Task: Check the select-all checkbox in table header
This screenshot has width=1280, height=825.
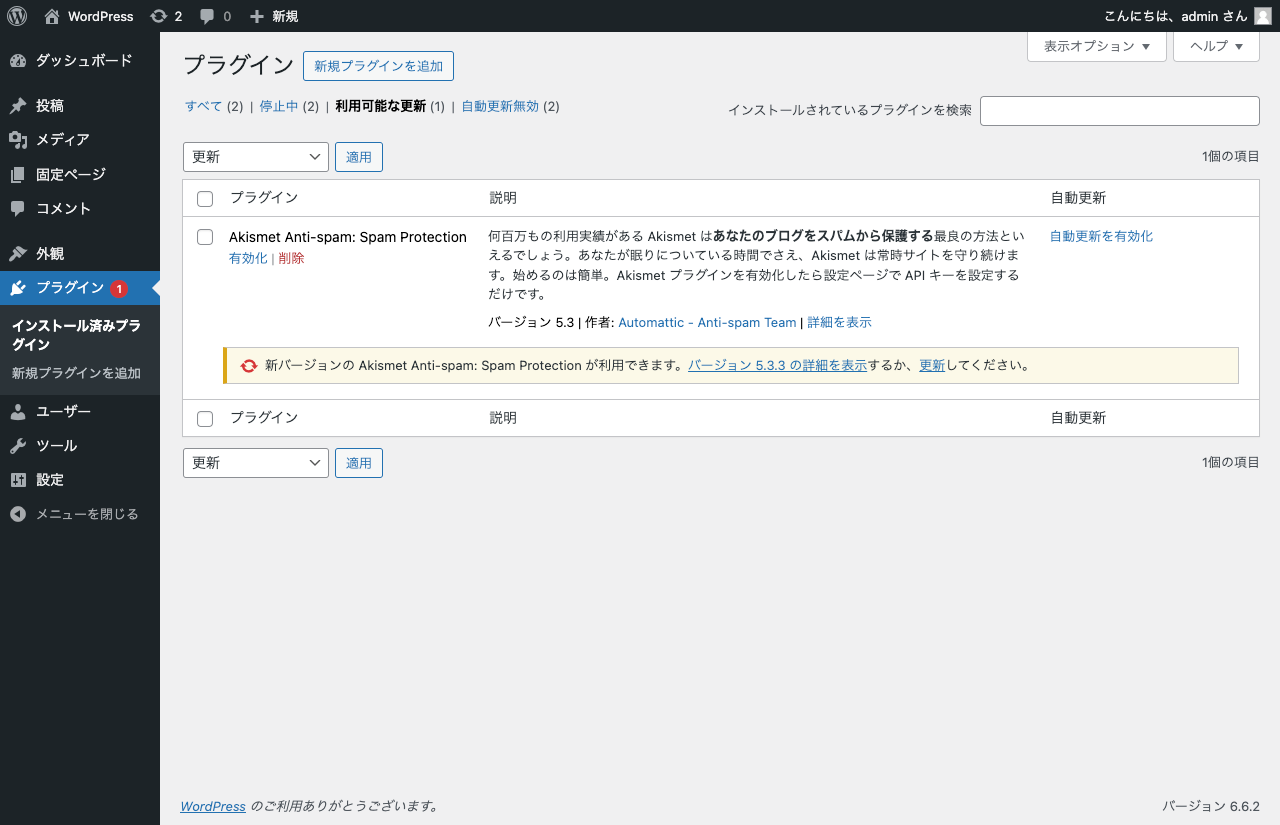Action: [205, 199]
